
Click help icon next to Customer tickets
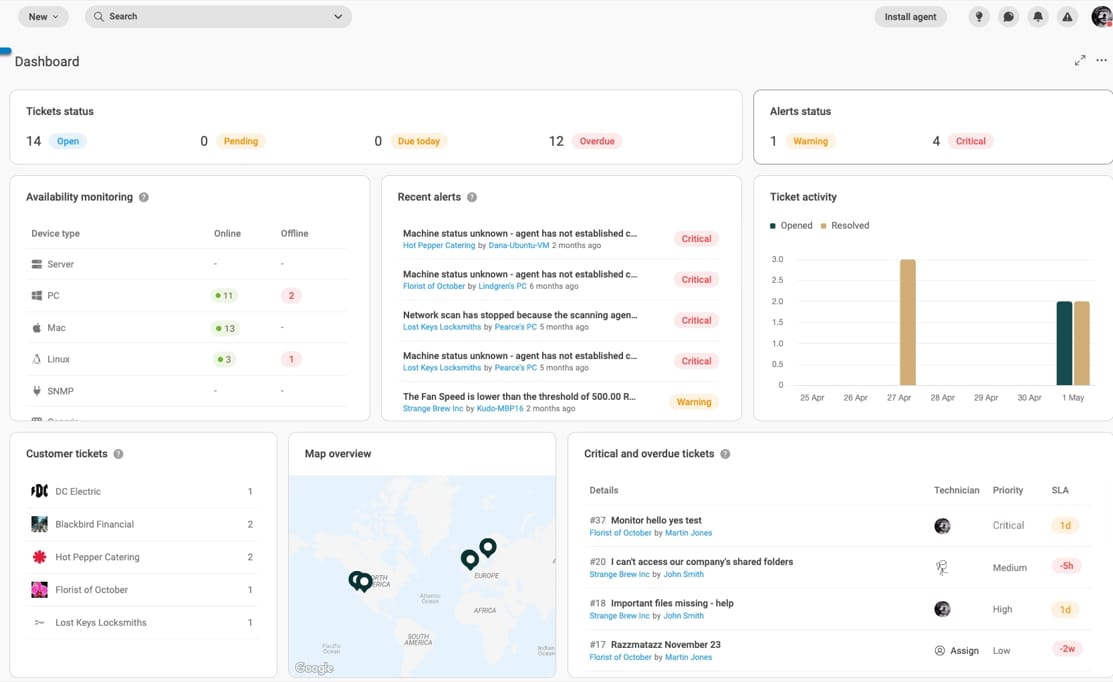pyautogui.click(x=119, y=454)
